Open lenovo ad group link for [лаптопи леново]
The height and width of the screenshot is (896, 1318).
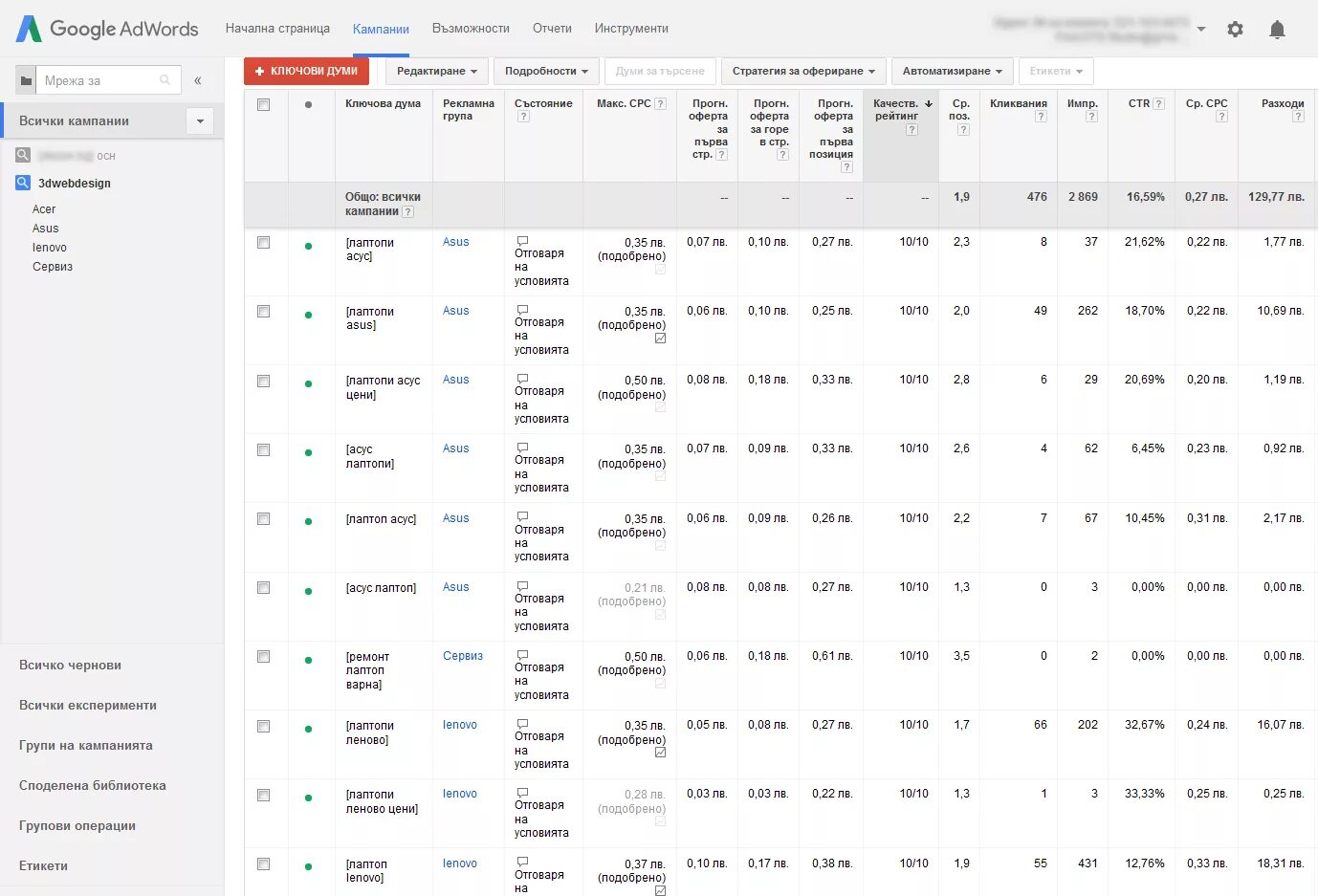460,725
